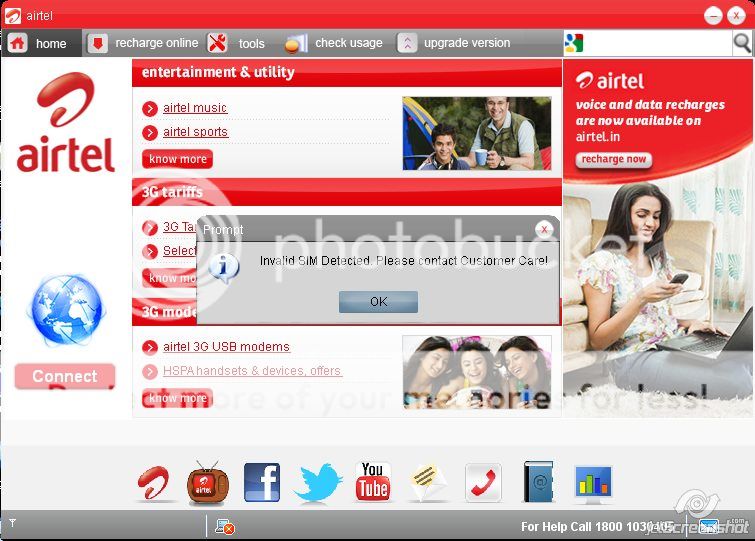The image size is (755, 541).
Task: Click the tools wrench icon
Action: [x=217, y=43]
